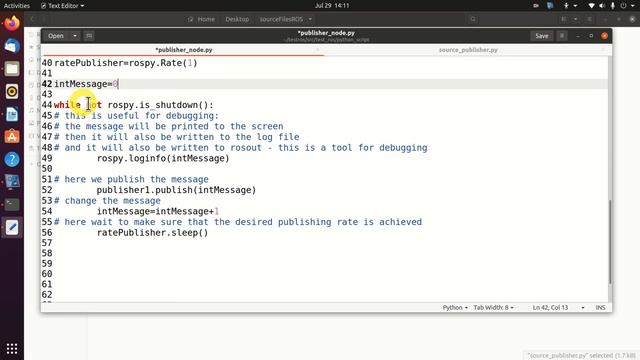Place cursor on line 40 ratePublisher=rospy.Rate(1)
Viewport: 640px width, 360px height.
click(126, 63)
